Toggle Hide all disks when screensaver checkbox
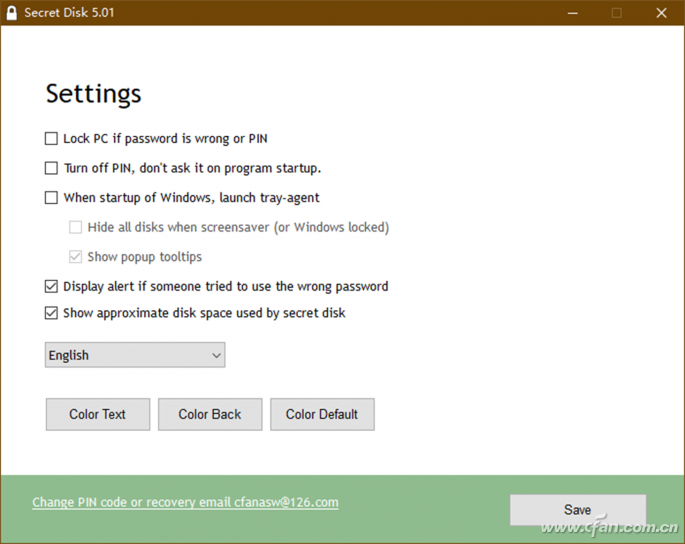The width and height of the screenshot is (685, 544). click(75, 227)
